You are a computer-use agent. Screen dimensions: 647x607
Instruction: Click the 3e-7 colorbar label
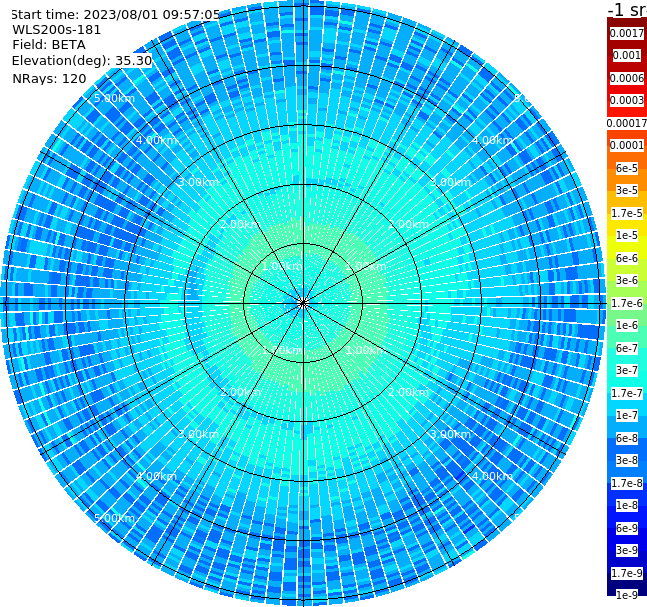click(x=627, y=370)
